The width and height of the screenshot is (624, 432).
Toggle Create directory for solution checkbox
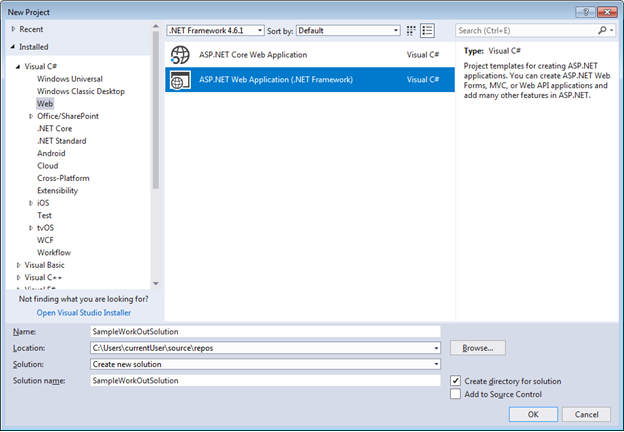coord(455,381)
